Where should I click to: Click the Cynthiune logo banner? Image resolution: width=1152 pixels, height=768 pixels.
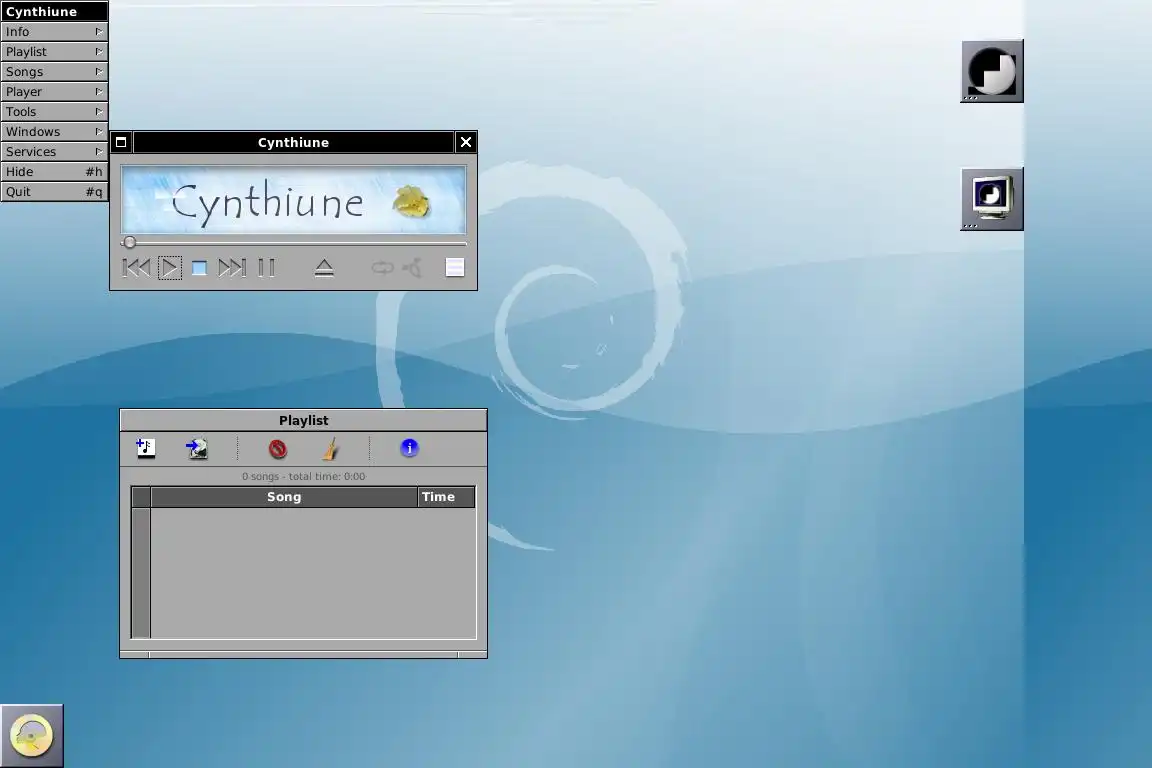(293, 200)
